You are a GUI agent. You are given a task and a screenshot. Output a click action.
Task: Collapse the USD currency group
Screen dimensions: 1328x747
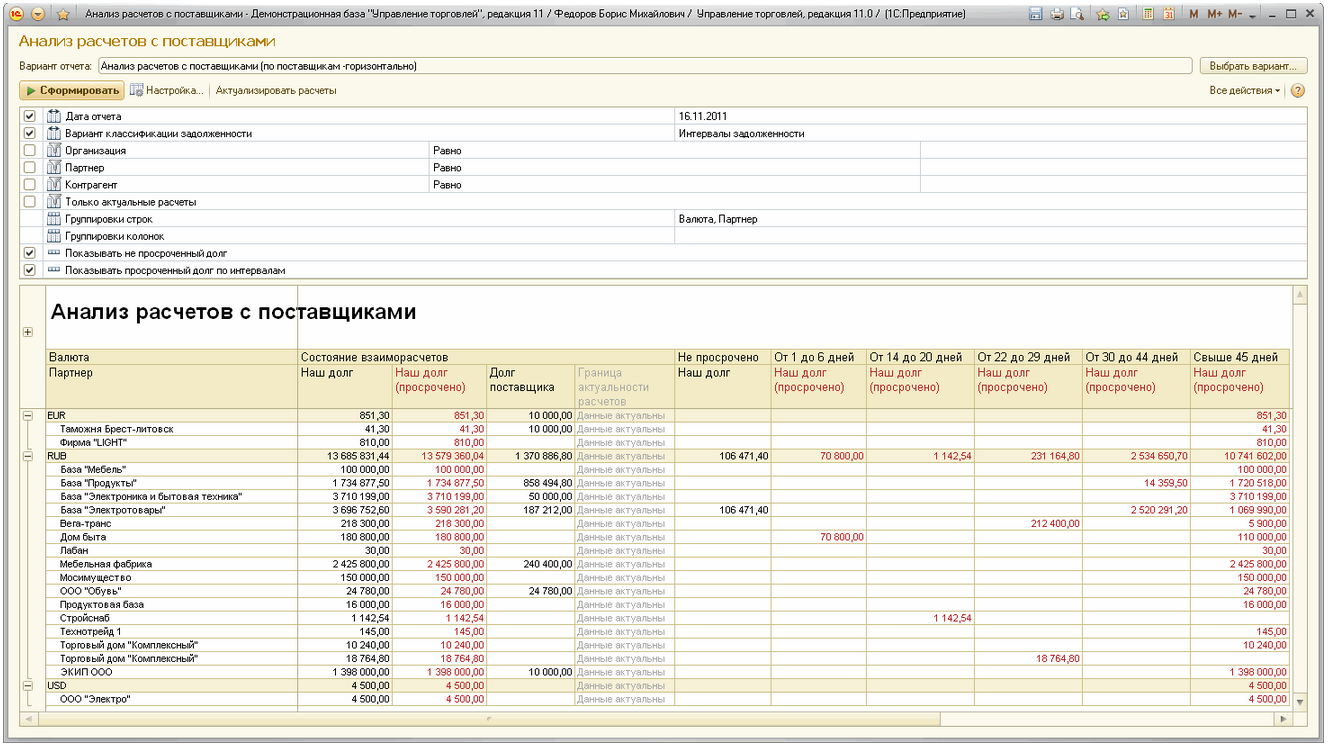(x=28, y=686)
